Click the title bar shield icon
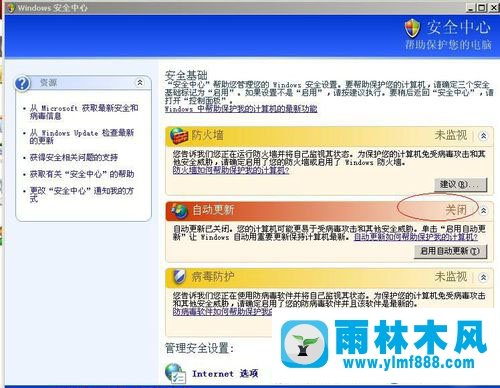The height and width of the screenshot is (388, 500). click(x=11, y=7)
